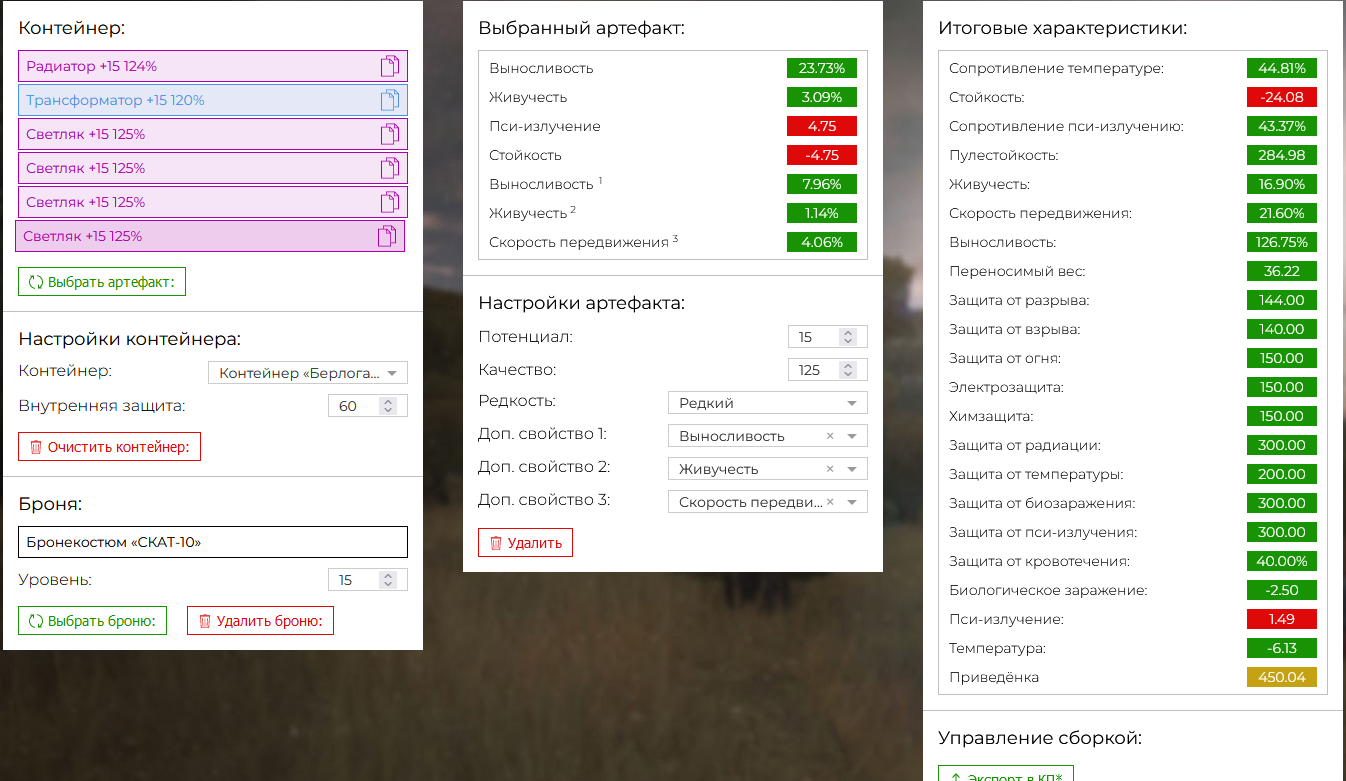Click the Качество field with 125
The image size is (1346, 781).
828,370
